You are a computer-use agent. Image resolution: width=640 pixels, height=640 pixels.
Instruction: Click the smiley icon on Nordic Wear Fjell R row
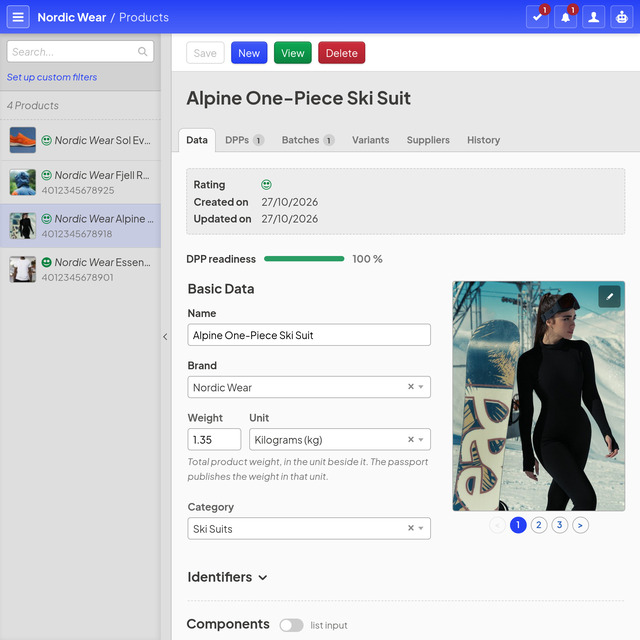point(47,176)
